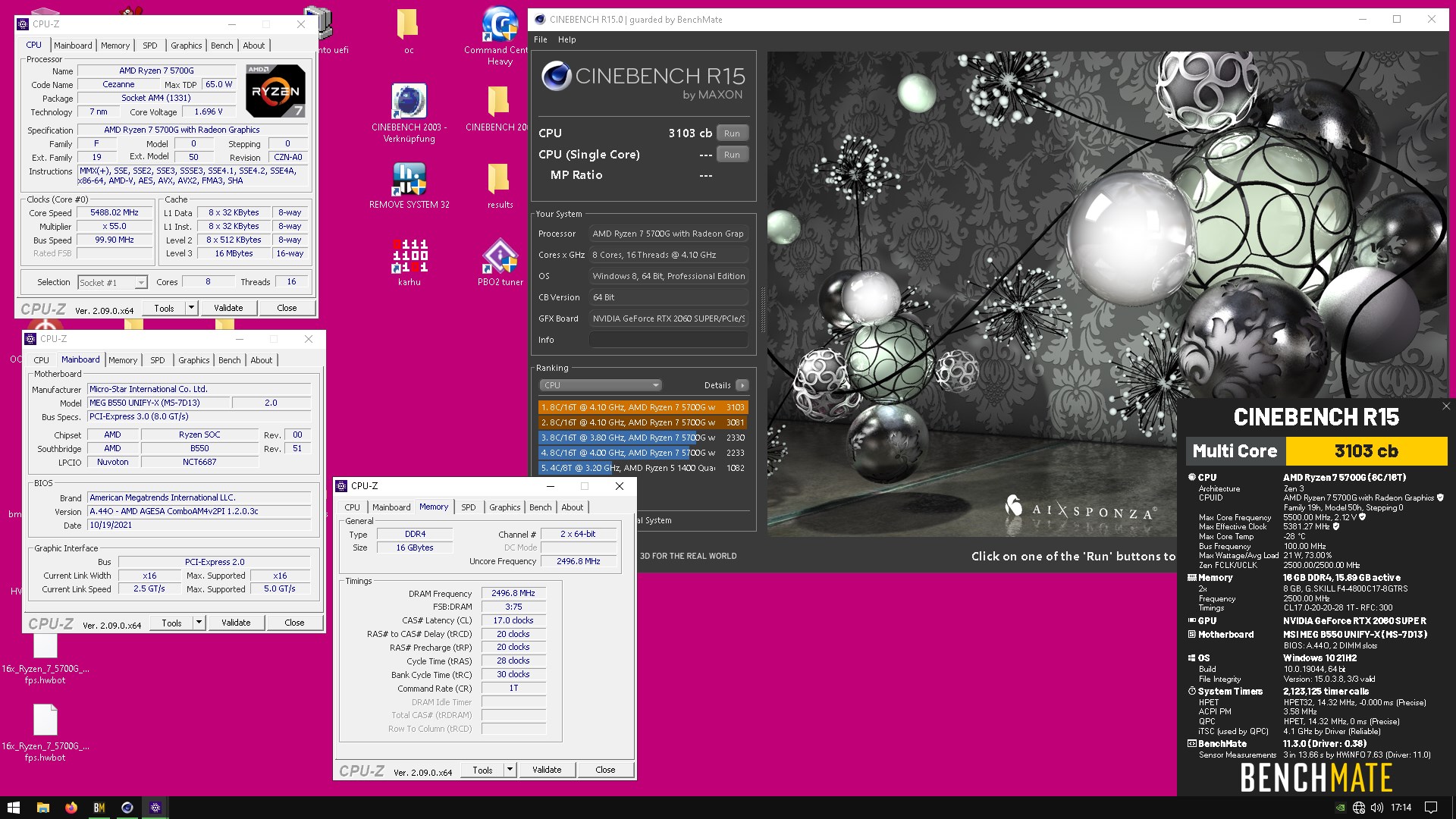Select the ranking entry scoring 2233
Viewport: 1456px width, 819px height.
pyautogui.click(x=643, y=453)
